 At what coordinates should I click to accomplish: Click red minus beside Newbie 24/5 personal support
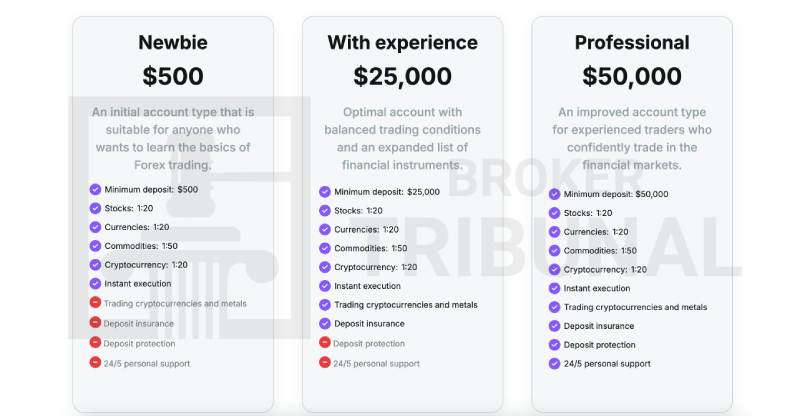coord(95,362)
